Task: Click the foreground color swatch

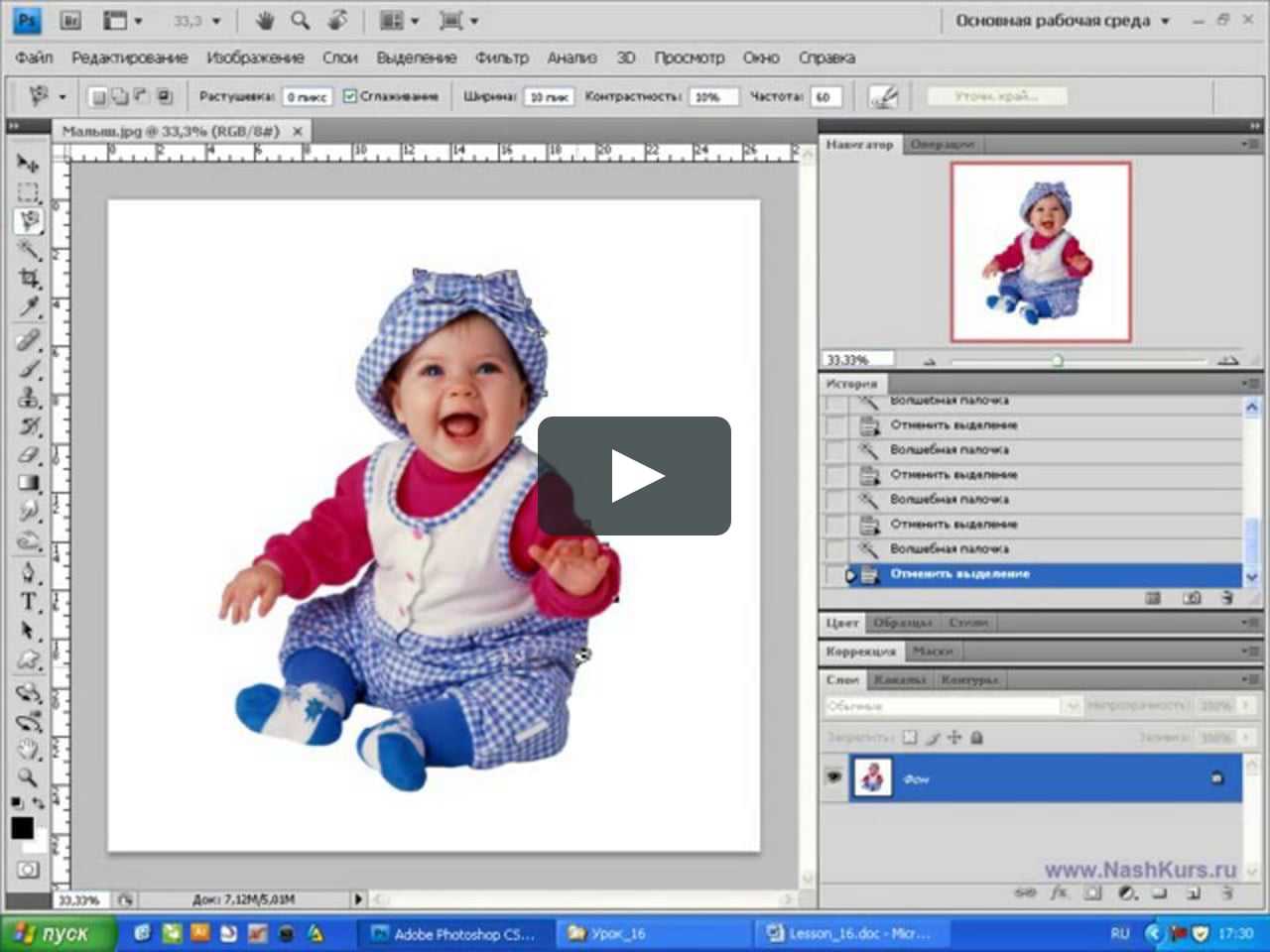Action: (x=22, y=828)
